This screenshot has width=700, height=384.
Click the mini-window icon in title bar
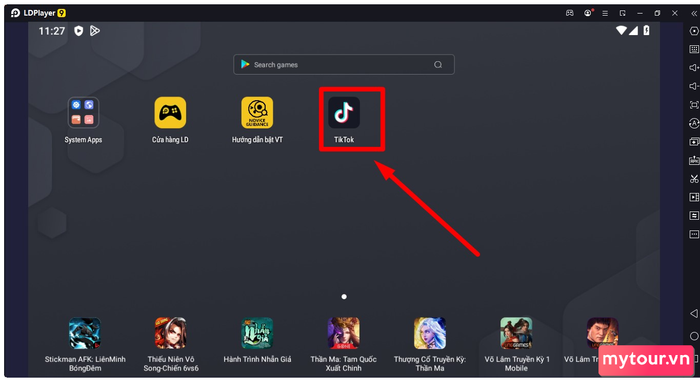622,13
